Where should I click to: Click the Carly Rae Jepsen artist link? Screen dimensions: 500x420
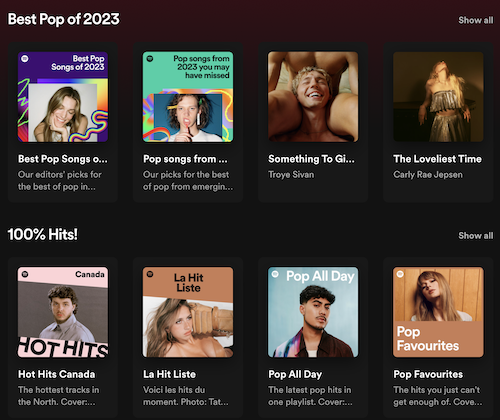(x=428, y=175)
